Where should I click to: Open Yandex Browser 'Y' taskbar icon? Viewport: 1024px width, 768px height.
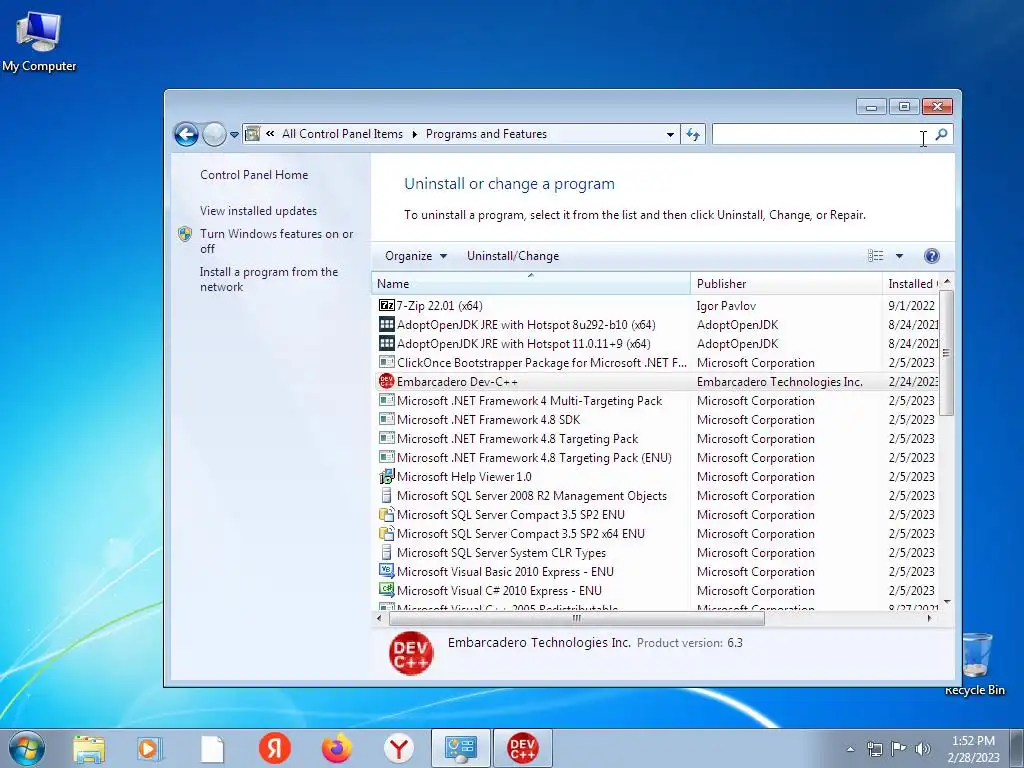(x=398, y=748)
